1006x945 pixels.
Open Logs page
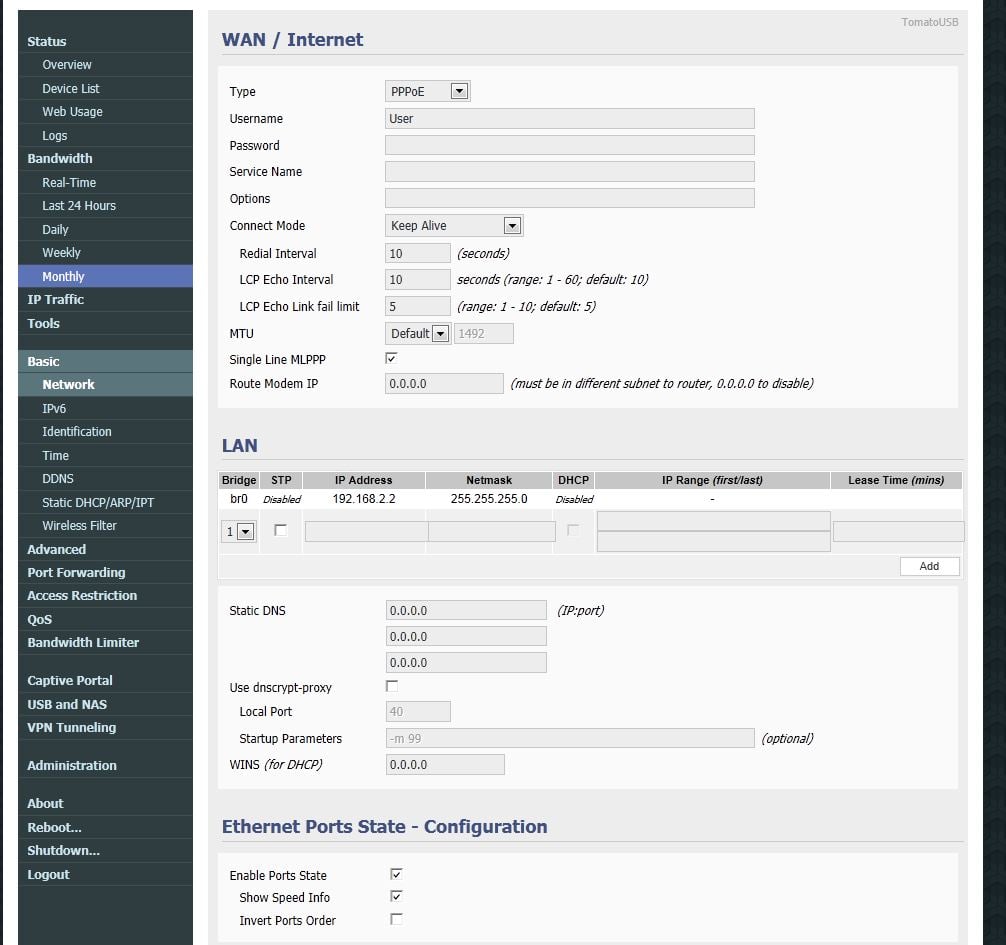click(55, 135)
